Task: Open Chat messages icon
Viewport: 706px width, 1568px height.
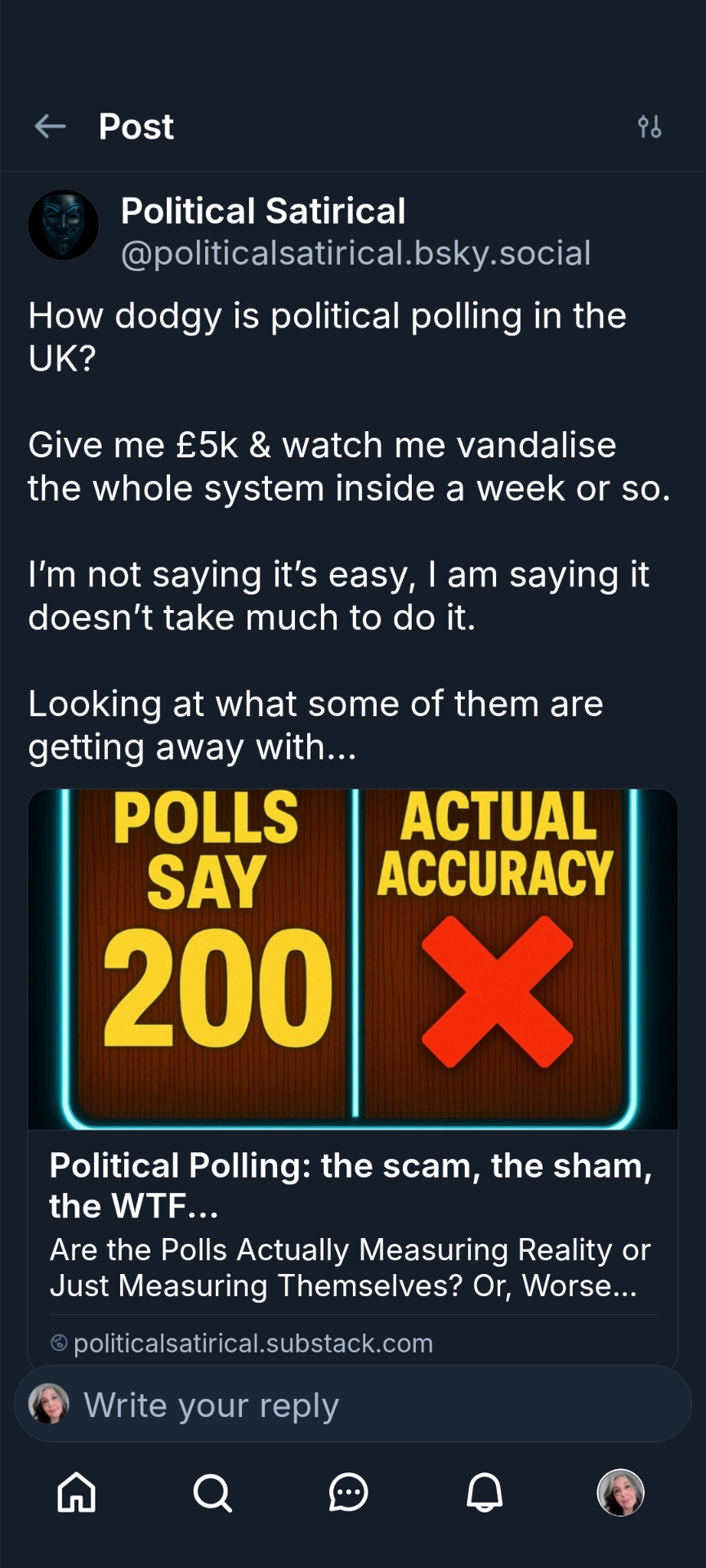Action: [349, 1493]
